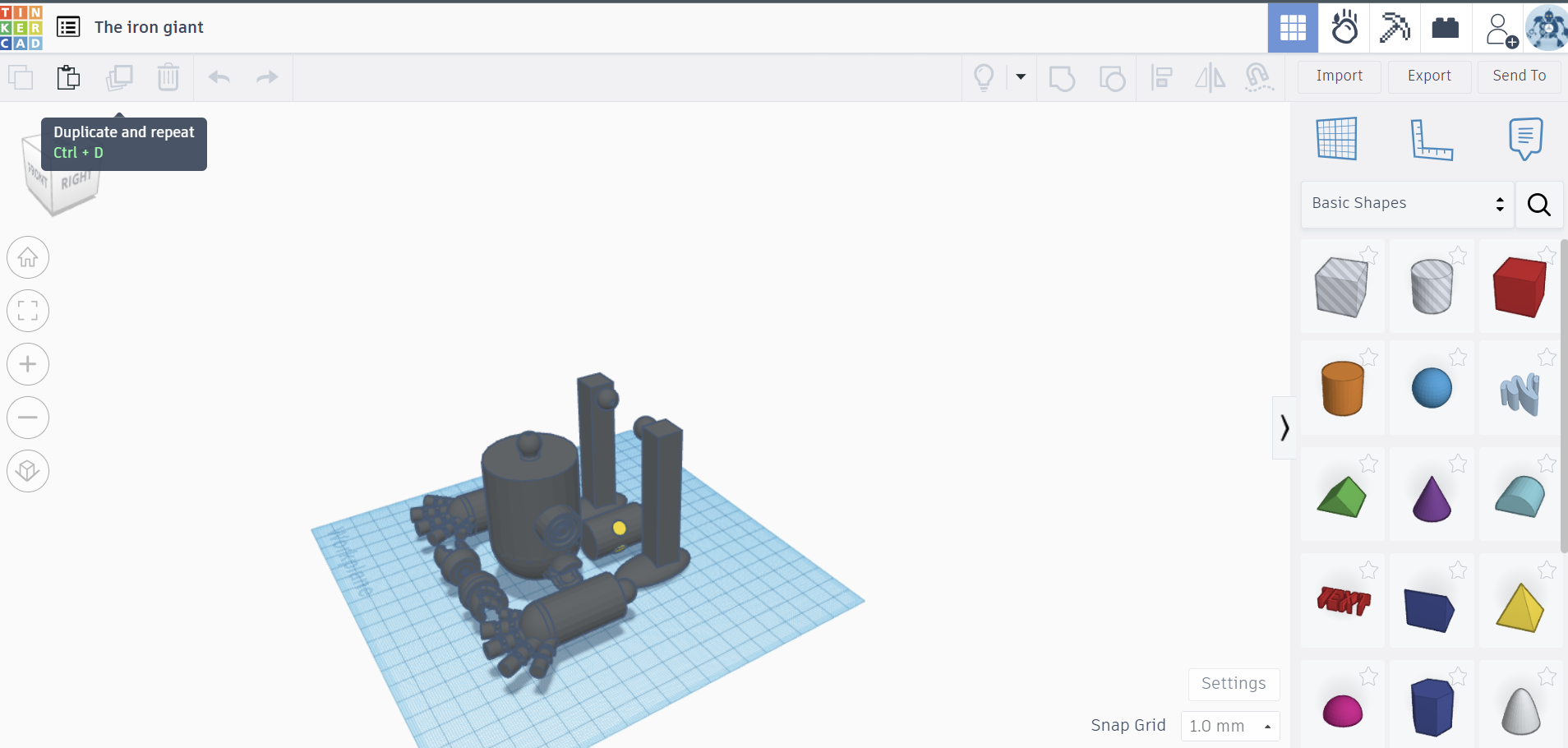
Task: Switch to the Bricks view tab
Action: [1445, 28]
